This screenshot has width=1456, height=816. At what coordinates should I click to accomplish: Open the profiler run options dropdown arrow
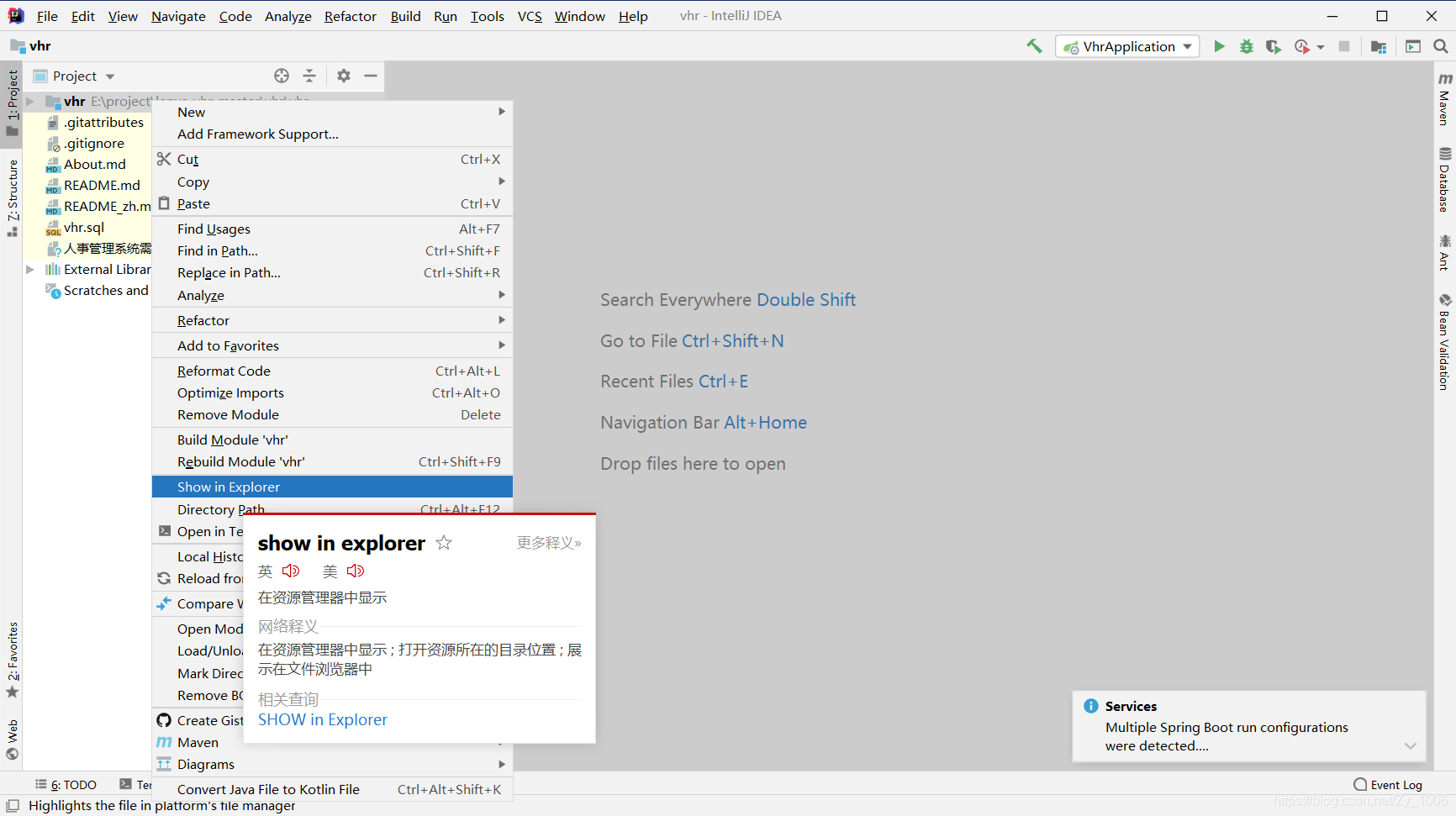click(1321, 47)
